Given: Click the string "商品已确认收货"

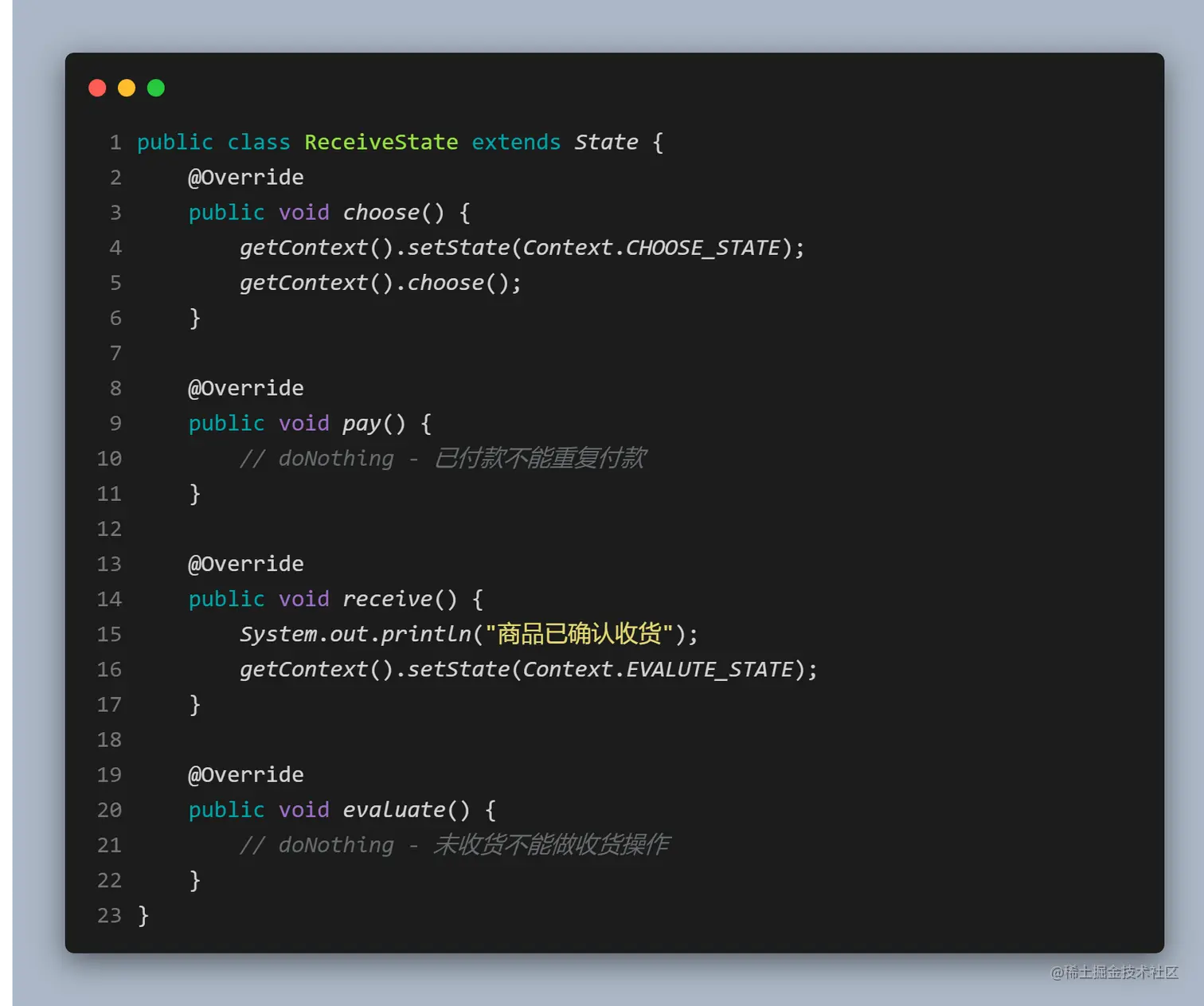Looking at the screenshot, I should point(580,634).
